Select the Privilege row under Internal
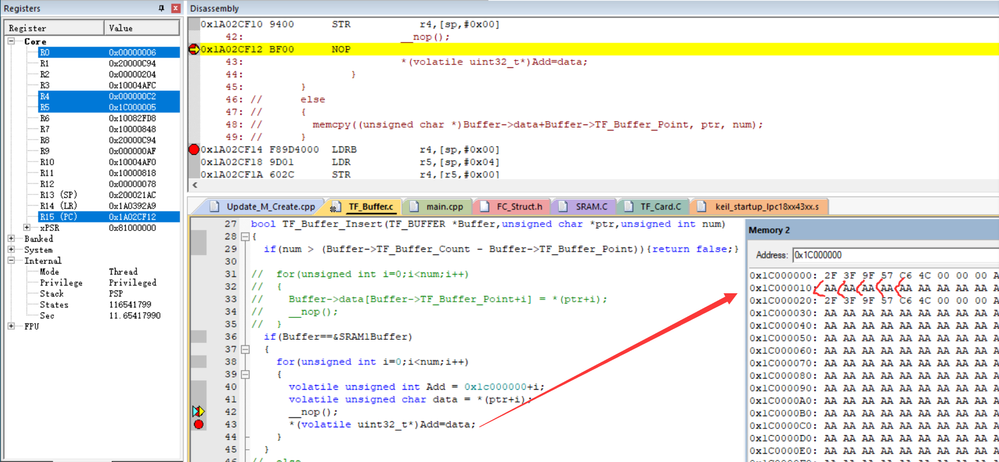This screenshot has width=999, height=462. pos(109,282)
